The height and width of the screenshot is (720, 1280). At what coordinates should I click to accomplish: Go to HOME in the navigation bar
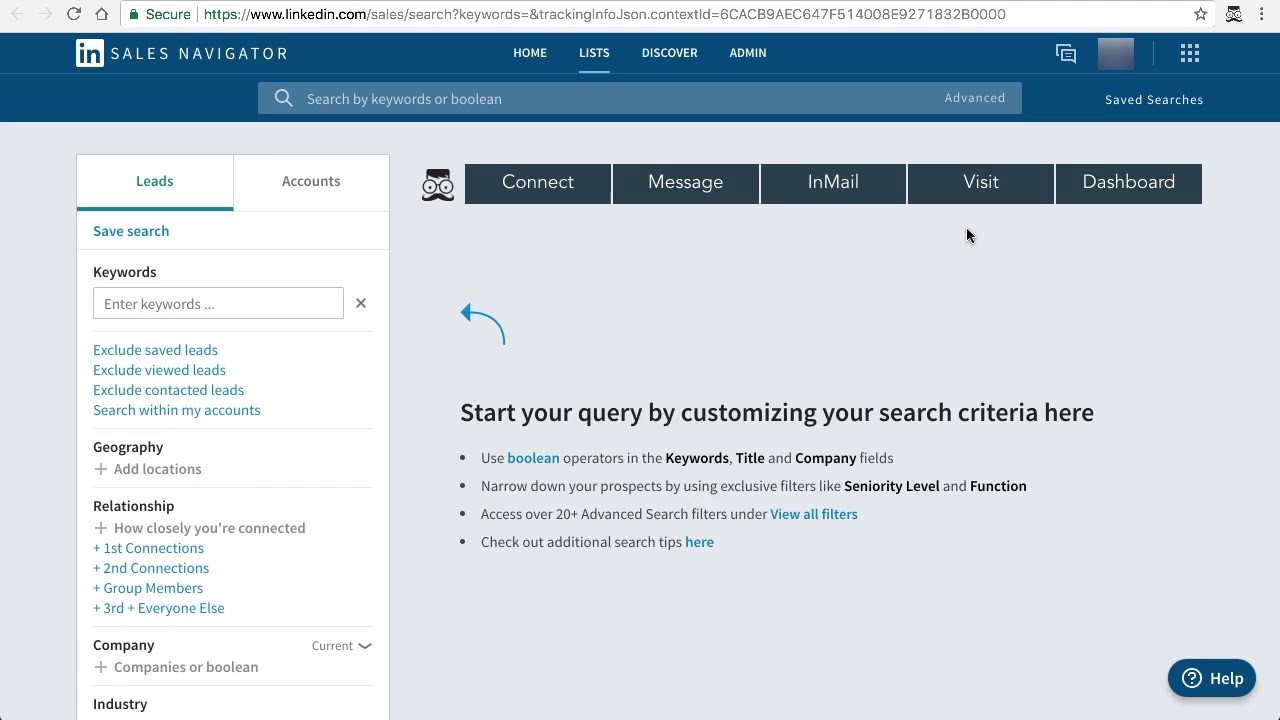[530, 53]
